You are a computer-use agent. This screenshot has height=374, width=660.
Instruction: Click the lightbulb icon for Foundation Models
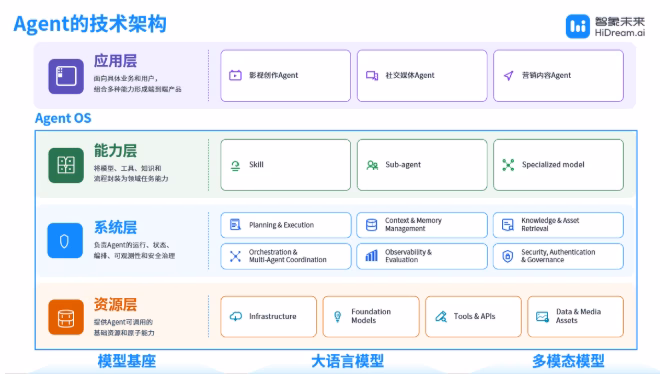(338, 316)
